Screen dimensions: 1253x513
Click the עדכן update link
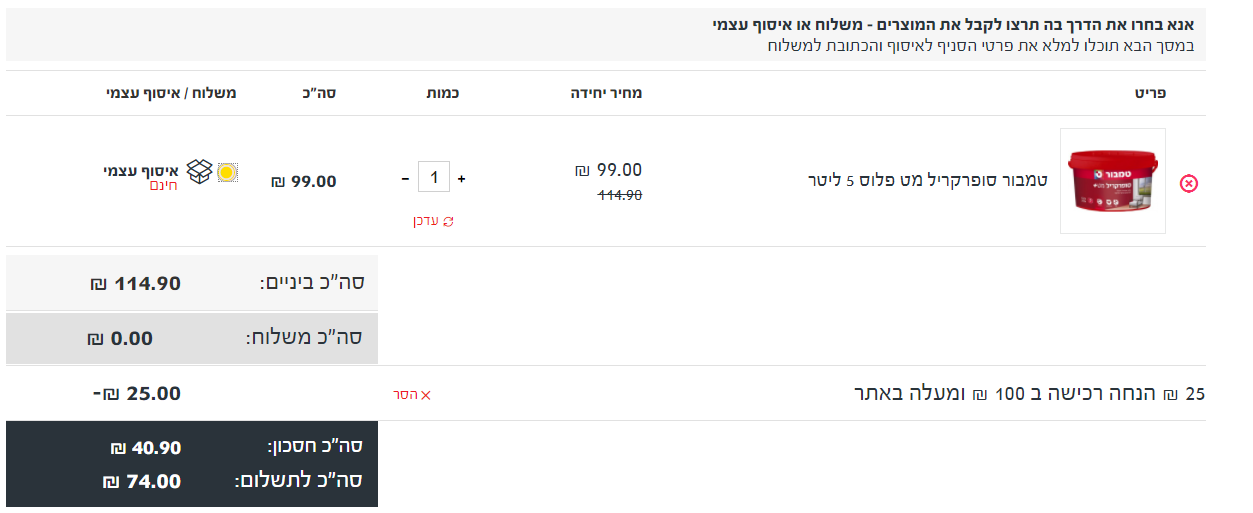click(427, 221)
